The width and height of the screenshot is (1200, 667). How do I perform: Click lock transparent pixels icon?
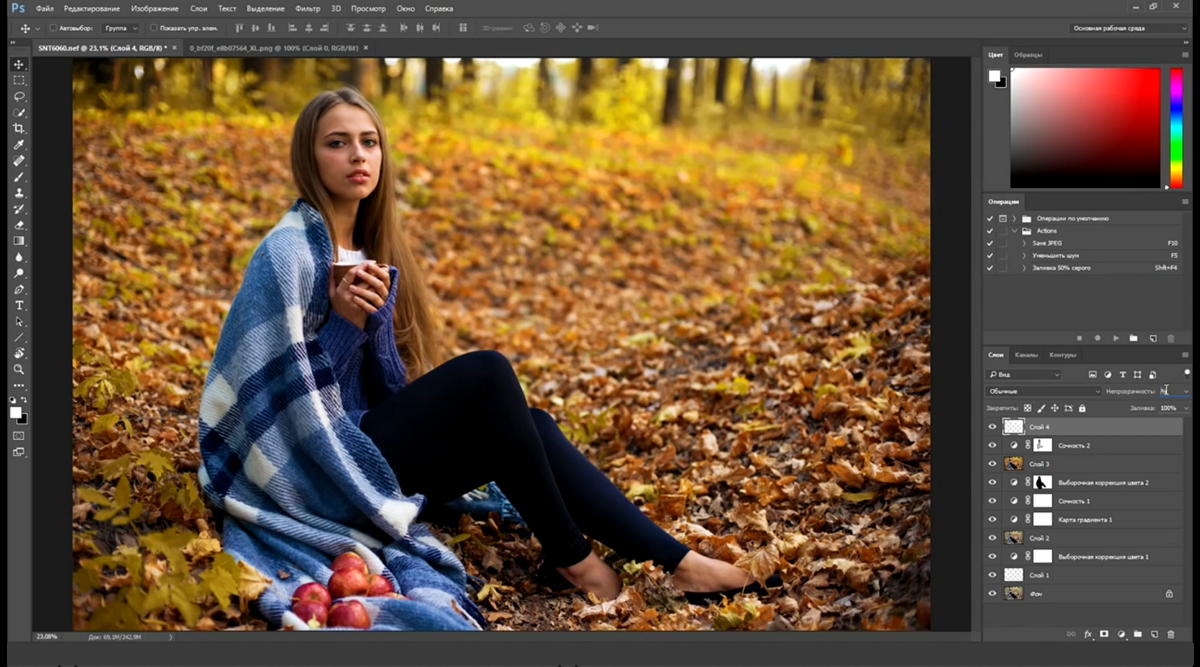(1027, 408)
